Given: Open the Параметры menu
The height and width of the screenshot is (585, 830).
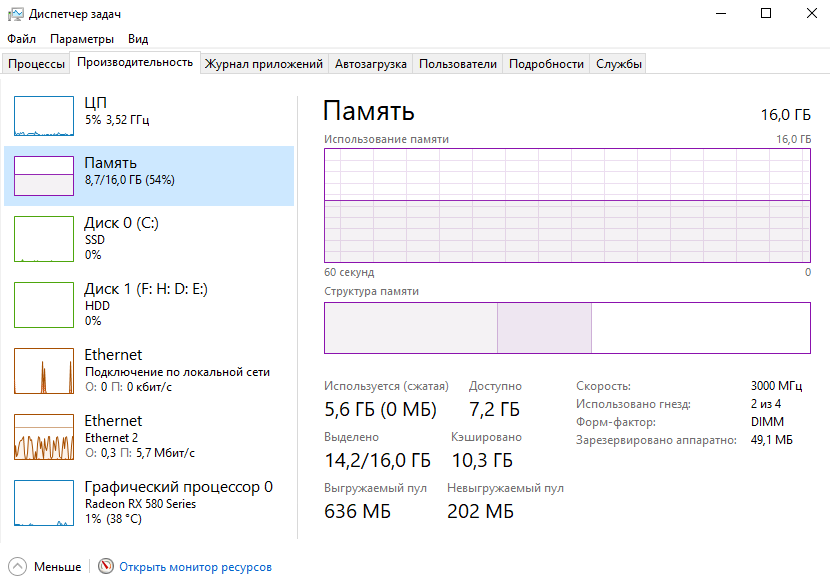Looking at the screenshot, I should coord(82,39).
